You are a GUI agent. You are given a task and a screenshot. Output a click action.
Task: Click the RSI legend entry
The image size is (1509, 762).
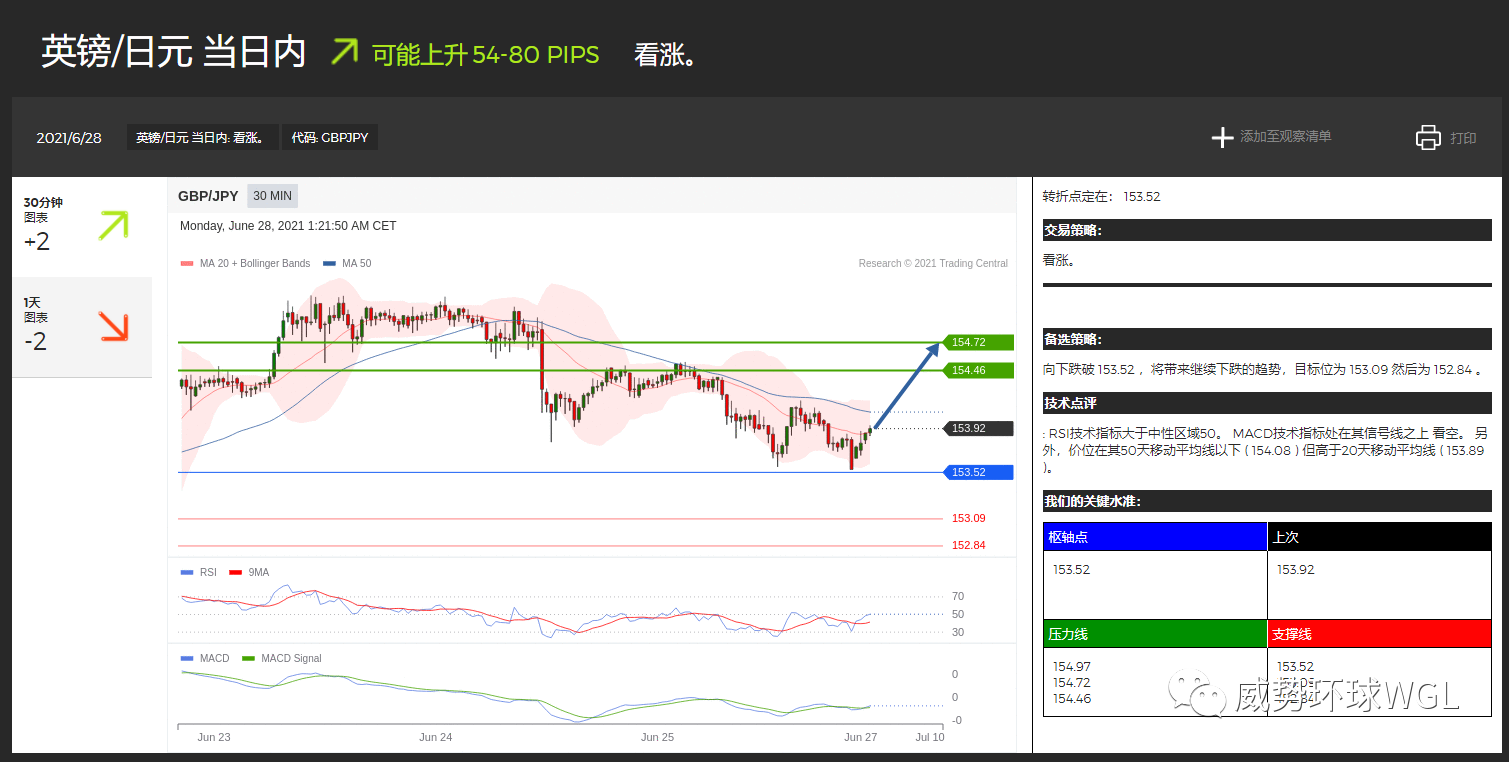[198, 573]
